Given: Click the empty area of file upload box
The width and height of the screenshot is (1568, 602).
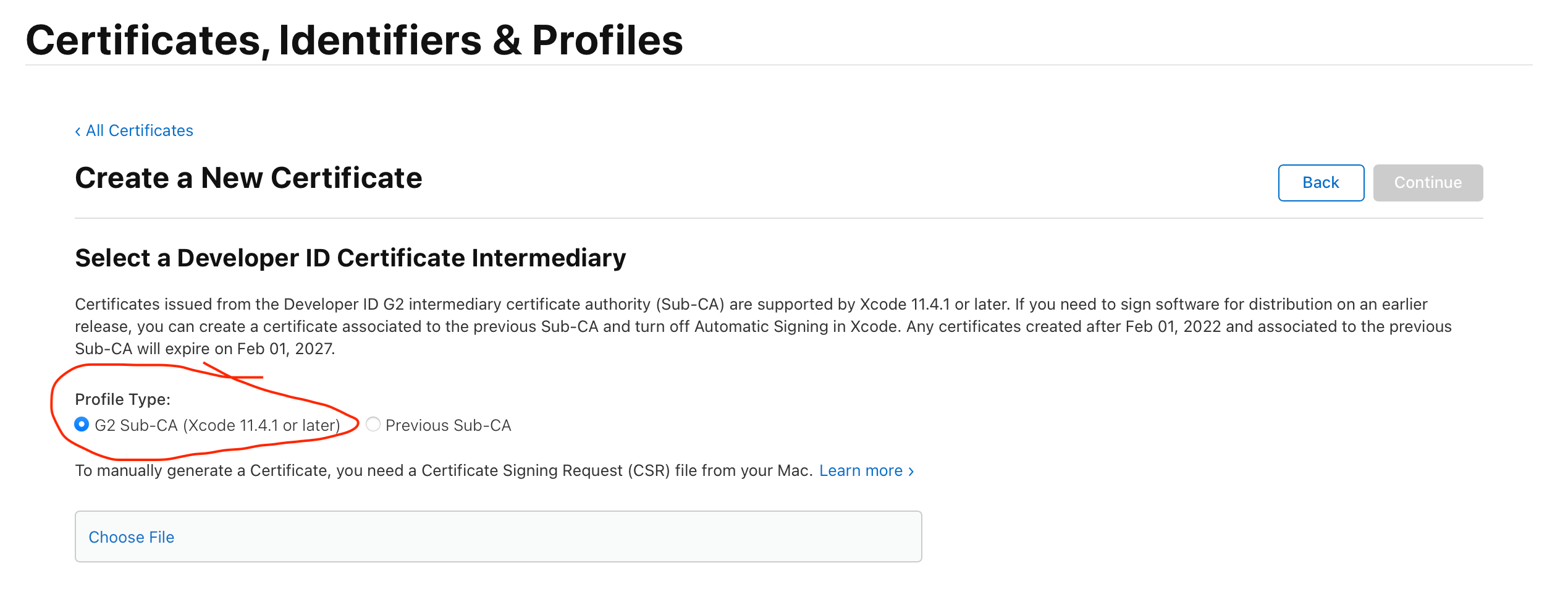Looking at the screenshot, I should pos(556,536).
